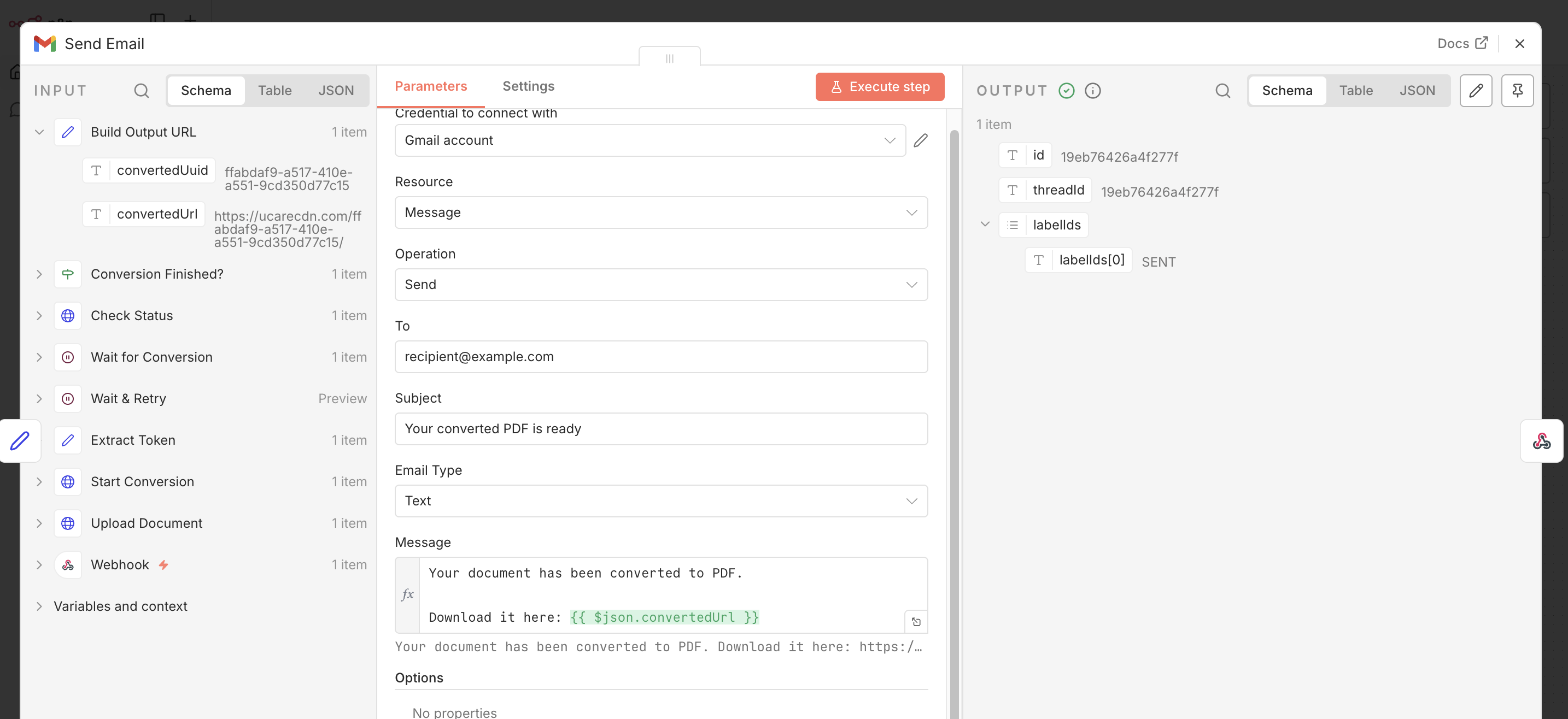Click the panel drag handle at top

[669, 58]
